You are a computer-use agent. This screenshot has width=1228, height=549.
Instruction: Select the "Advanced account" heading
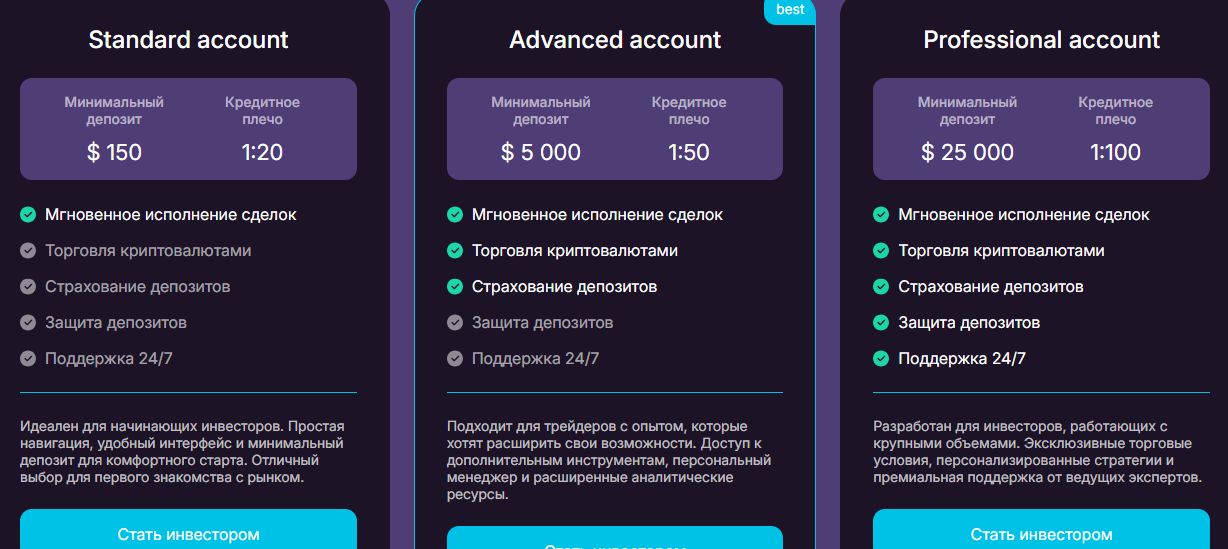tap(615, 40)
